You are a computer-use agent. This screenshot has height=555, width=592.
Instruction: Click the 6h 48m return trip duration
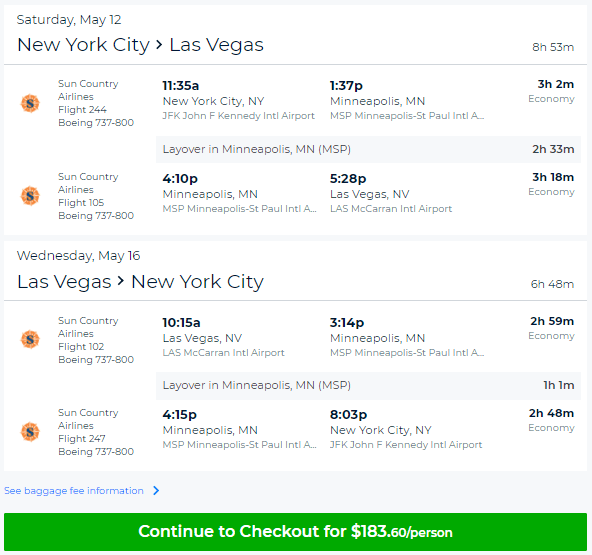552,284
